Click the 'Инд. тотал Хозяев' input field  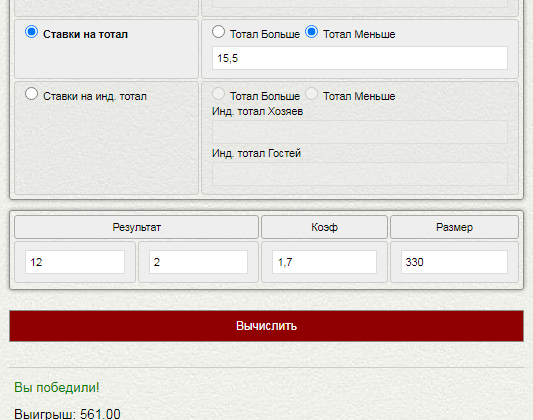pos(360,132)
